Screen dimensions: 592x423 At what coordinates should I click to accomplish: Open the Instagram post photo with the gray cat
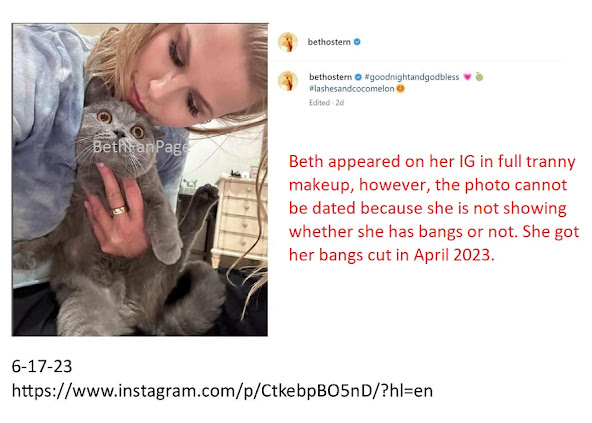point(140,180)
